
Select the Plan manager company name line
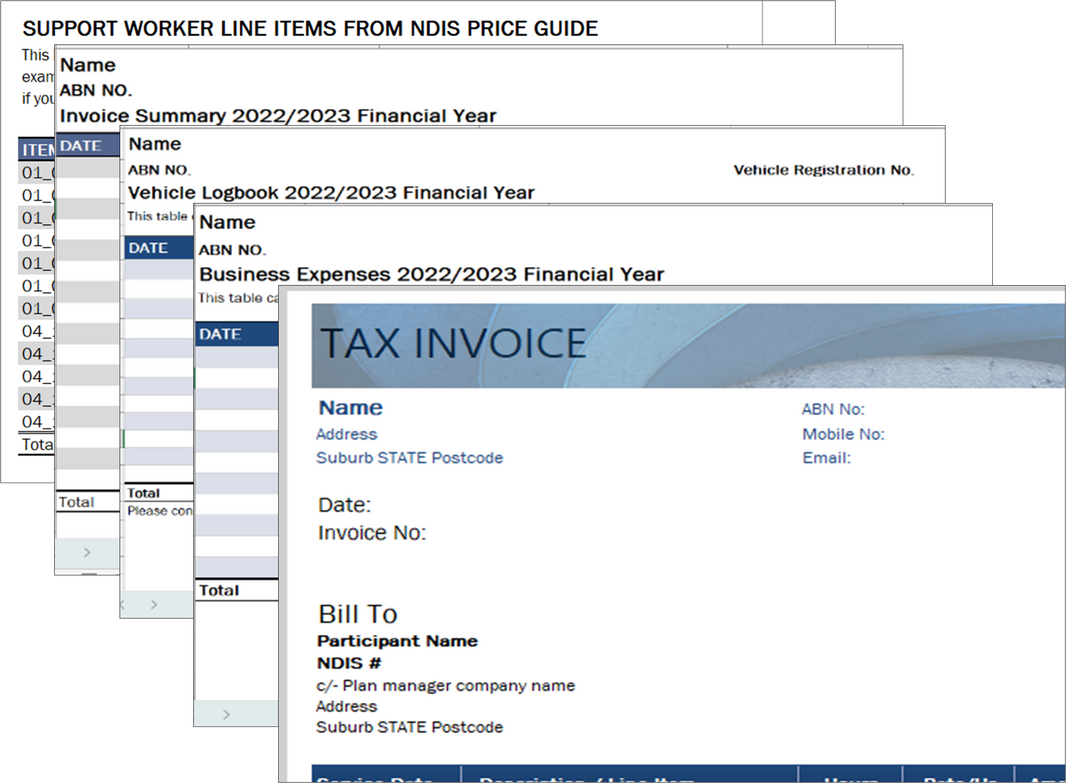(445, 686)
